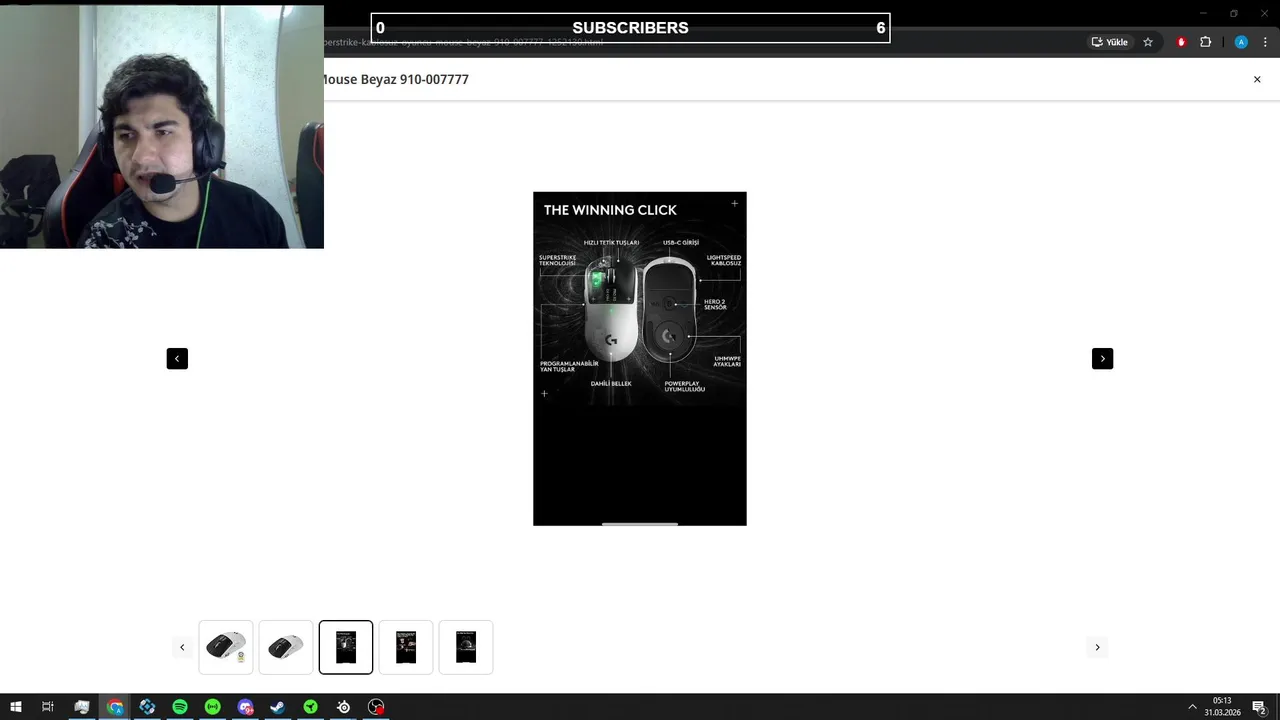Open the Windows Start menu

[16, 707]
